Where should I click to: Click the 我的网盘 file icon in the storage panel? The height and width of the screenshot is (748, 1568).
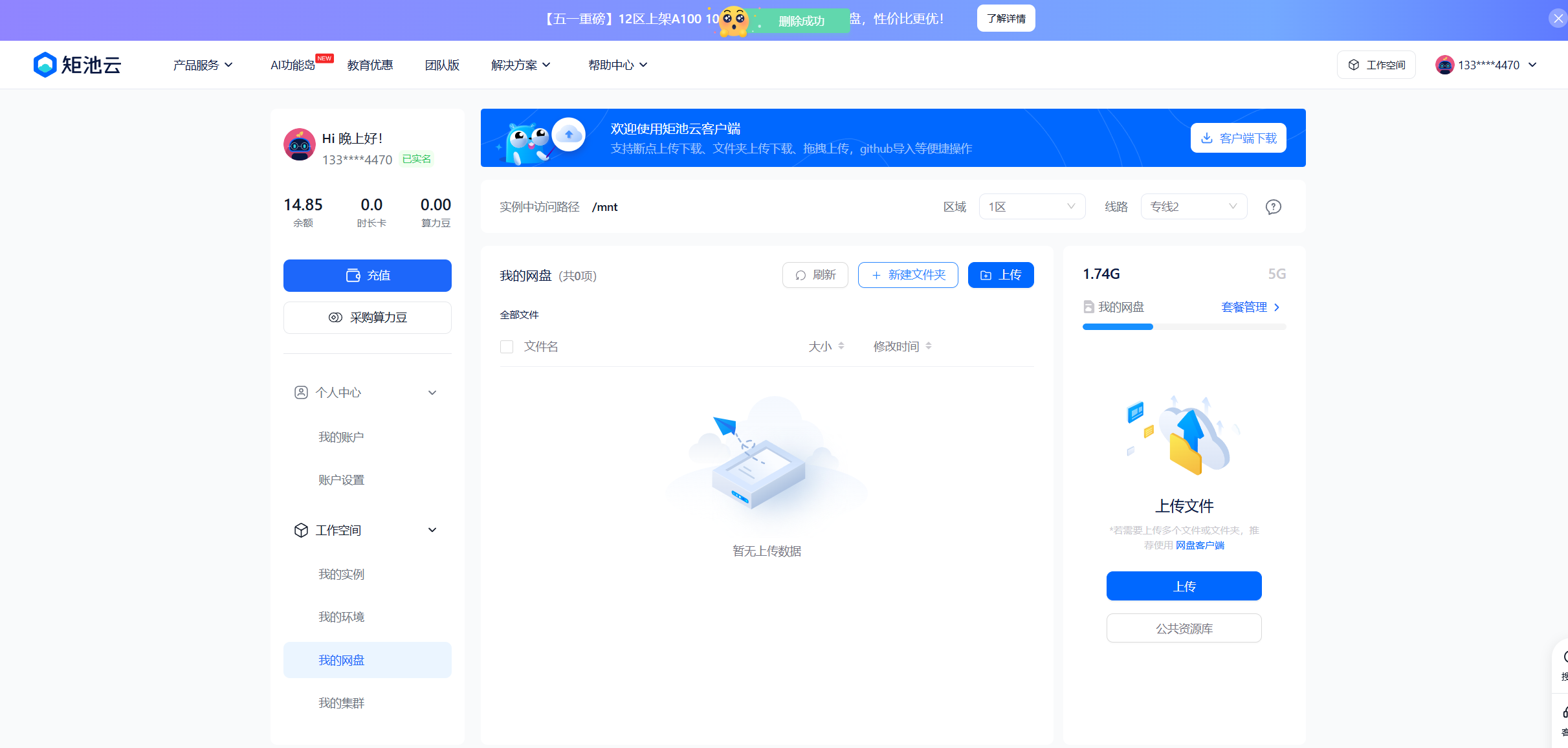tap(1089, 307)
